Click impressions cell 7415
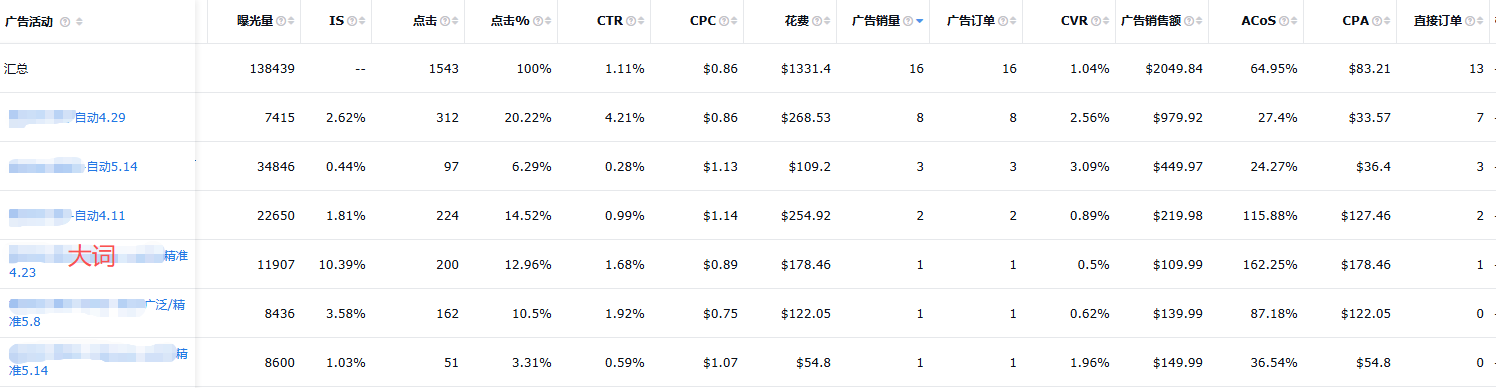 click(x=279, y=117)
